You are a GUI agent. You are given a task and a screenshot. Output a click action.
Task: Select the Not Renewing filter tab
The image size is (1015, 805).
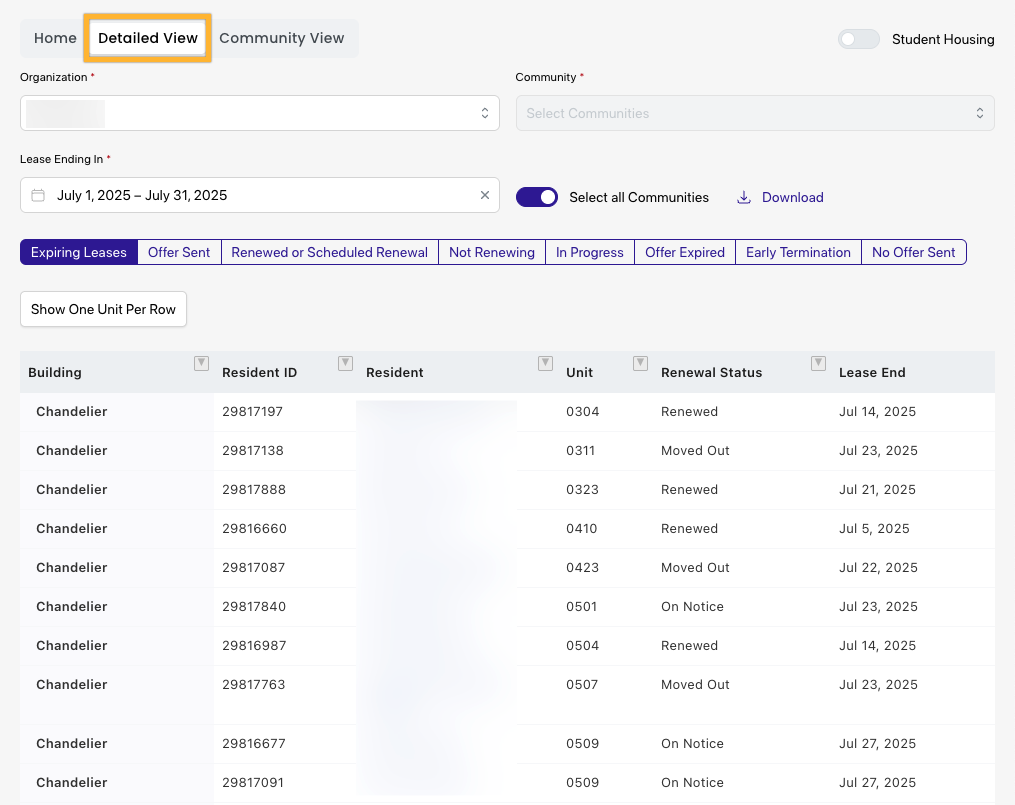492,252
